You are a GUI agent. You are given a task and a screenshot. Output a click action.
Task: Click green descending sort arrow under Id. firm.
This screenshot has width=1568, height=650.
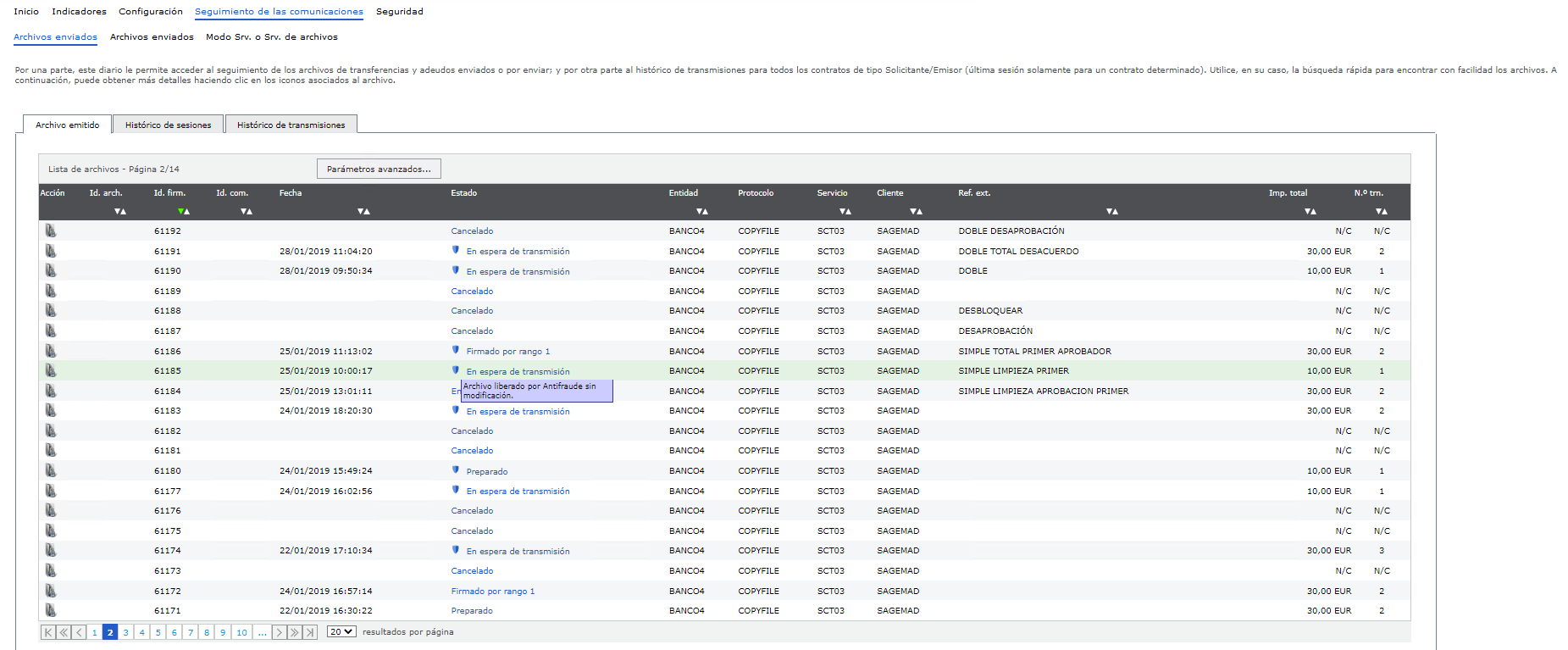click(180, 211)
